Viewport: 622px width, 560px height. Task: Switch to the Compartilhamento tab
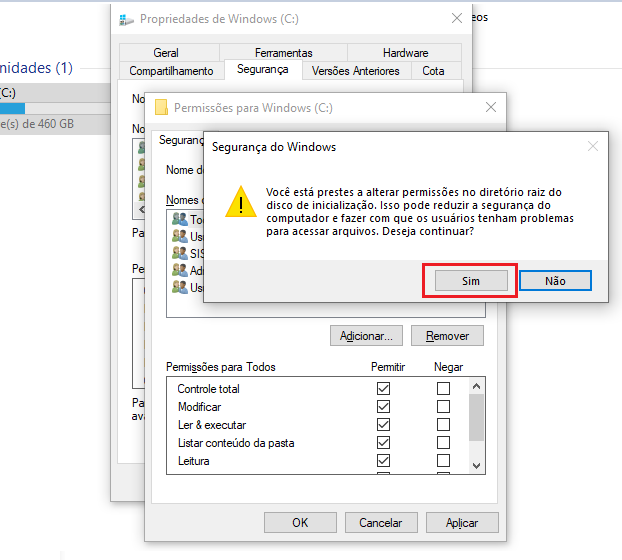pyautogui.click(x=171, y=71)
